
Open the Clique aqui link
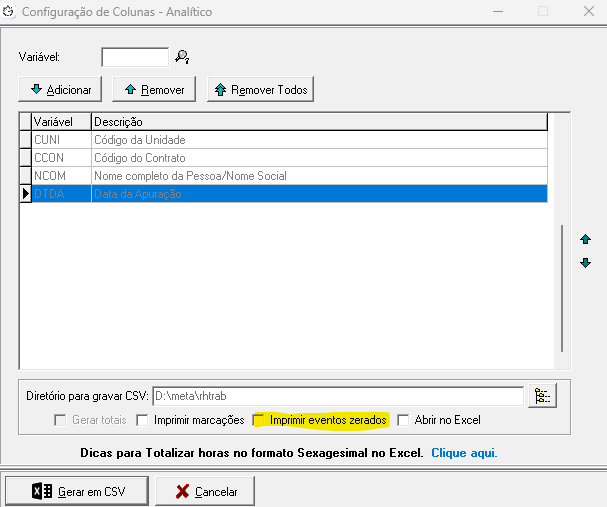(464, 453)
